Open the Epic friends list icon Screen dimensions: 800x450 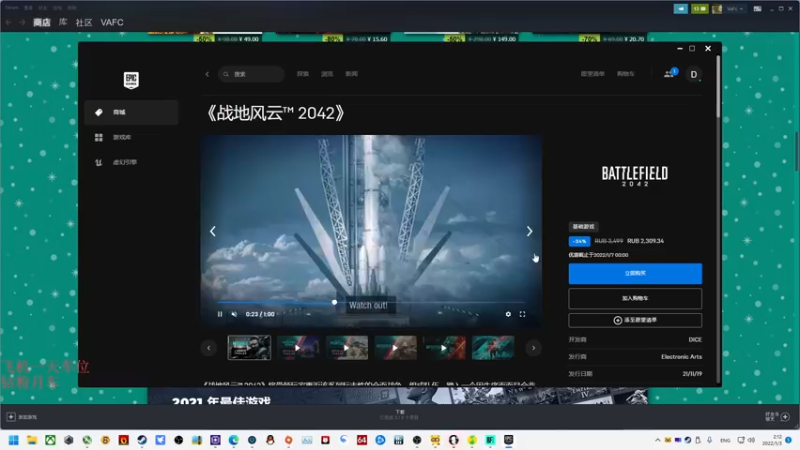pyautogui.click(x=670, y=73)
